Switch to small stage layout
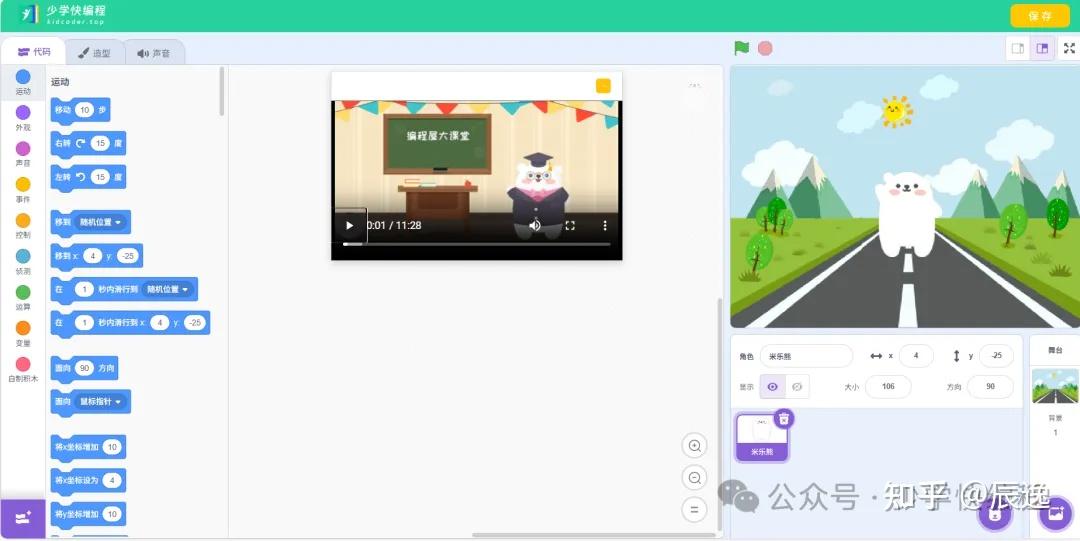This screenshot has width=1080, height=541. click(x=1018, y=48)
